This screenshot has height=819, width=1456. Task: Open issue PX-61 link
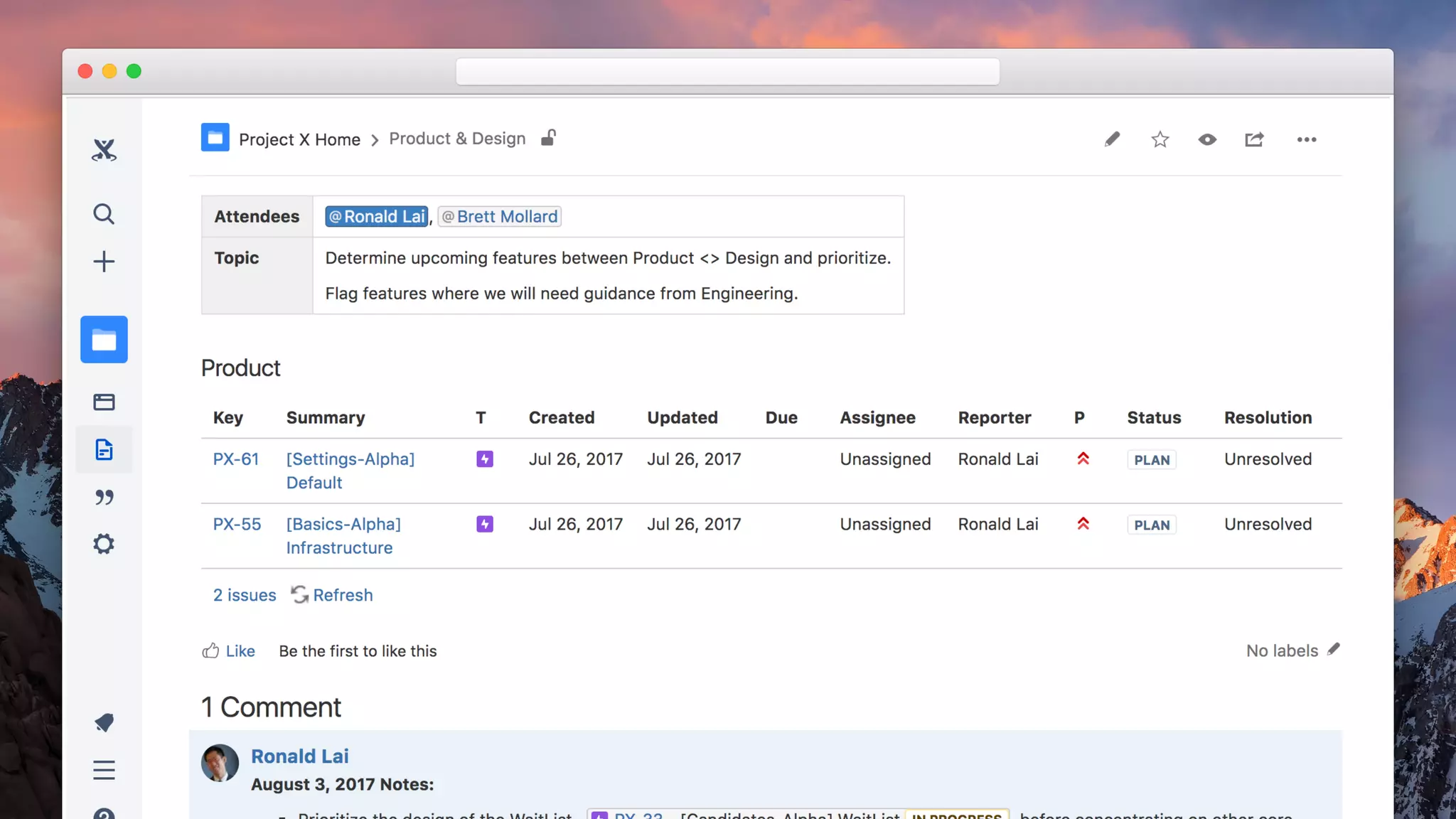[236, 459]
